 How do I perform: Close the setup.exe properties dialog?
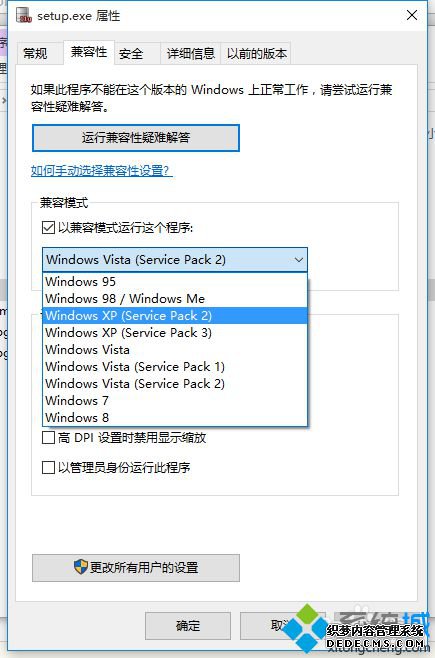point(412,16)
